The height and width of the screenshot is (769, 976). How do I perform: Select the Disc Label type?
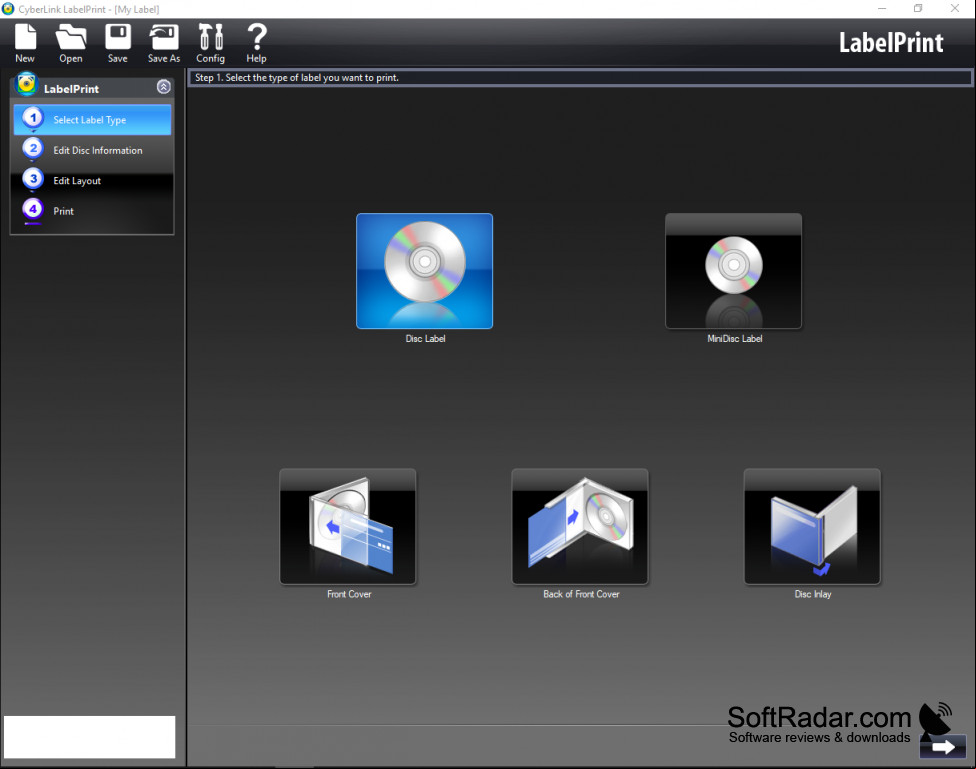[425, 271]
